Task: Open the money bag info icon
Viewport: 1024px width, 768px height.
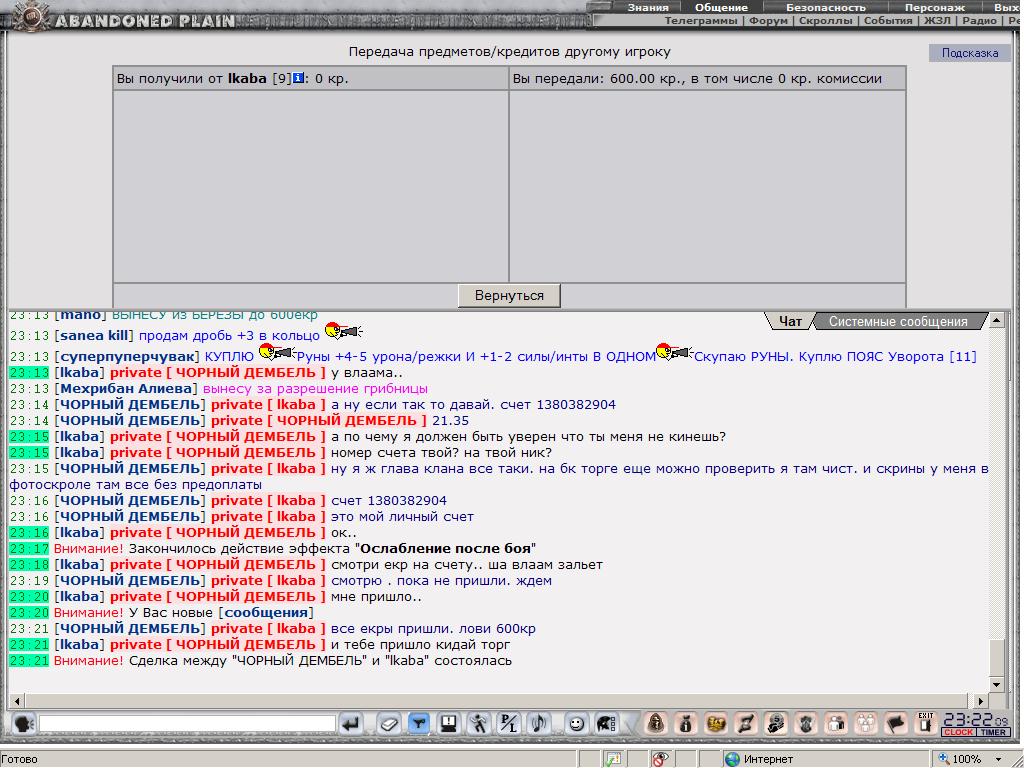Action: coord(686,724)
